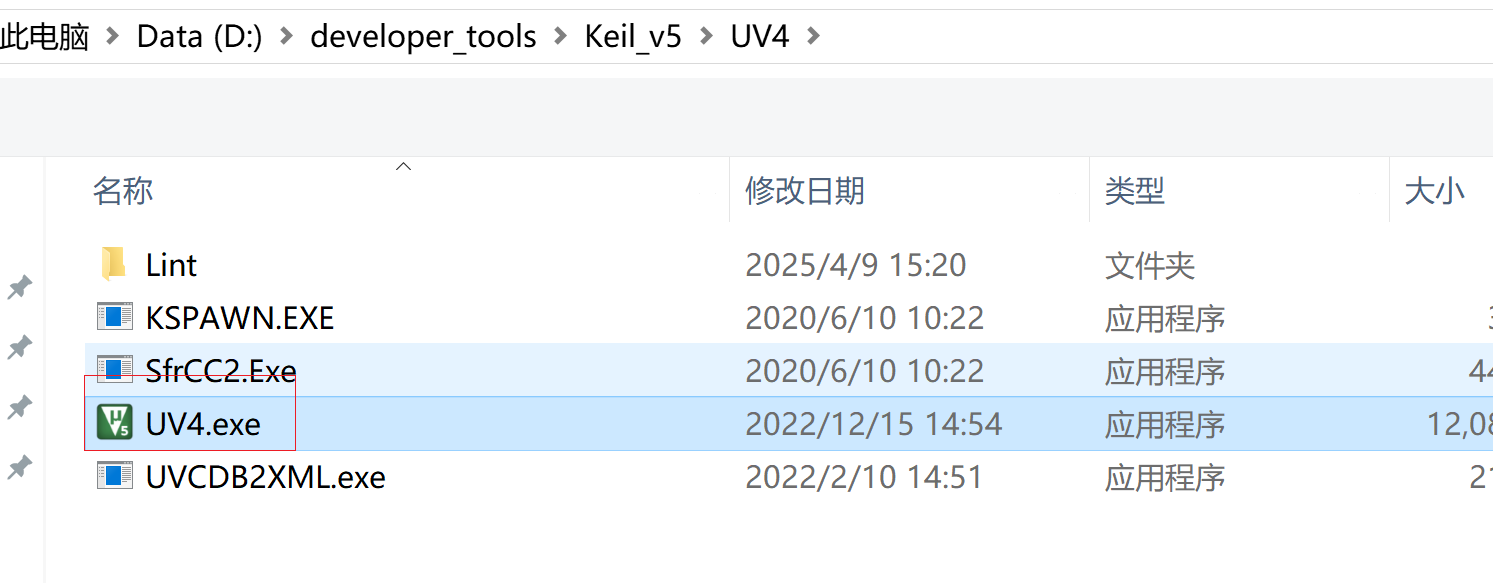Sort files by 修改日期 column
The height and width of the screenshot is (583, 1493).
point(805,190)
